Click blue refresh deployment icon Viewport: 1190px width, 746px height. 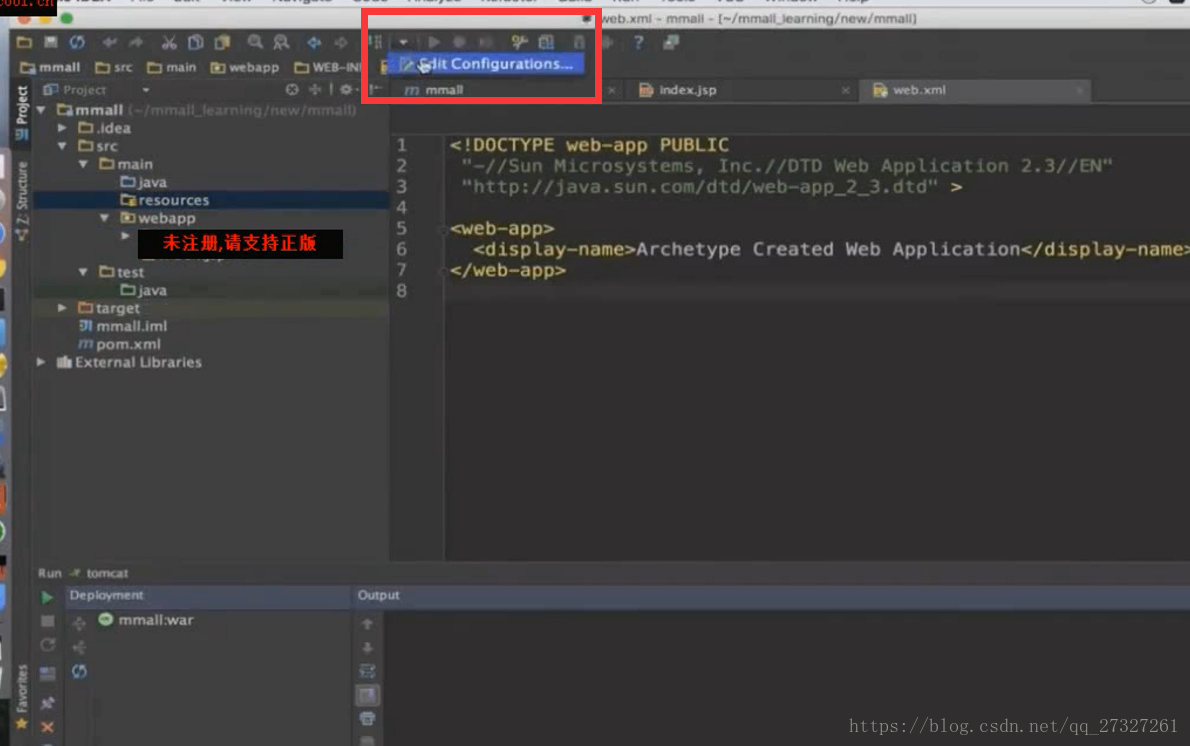[x=79, y=671]
